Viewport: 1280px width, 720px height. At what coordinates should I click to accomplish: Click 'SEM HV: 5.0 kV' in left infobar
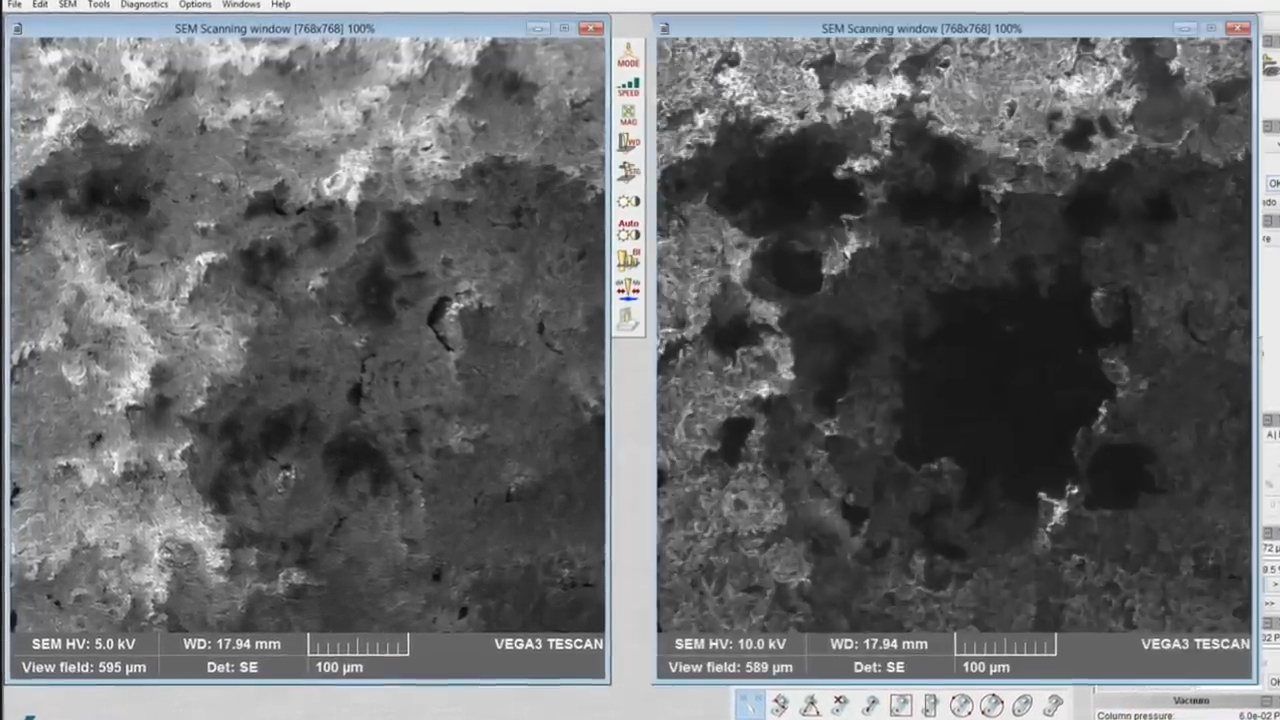[83, 644]
